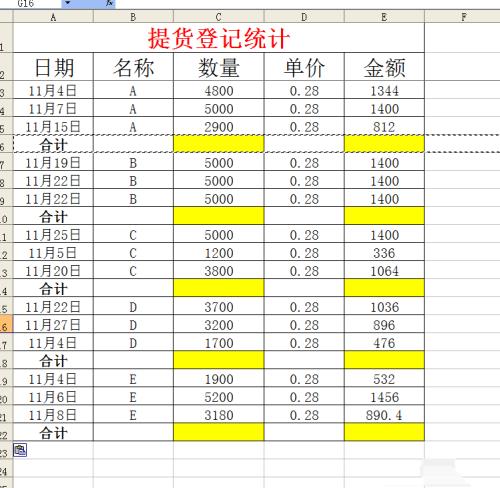Screen dimensions: 500x488
Task: Select the highlighted row 16 header
Action: pos(6,324)
